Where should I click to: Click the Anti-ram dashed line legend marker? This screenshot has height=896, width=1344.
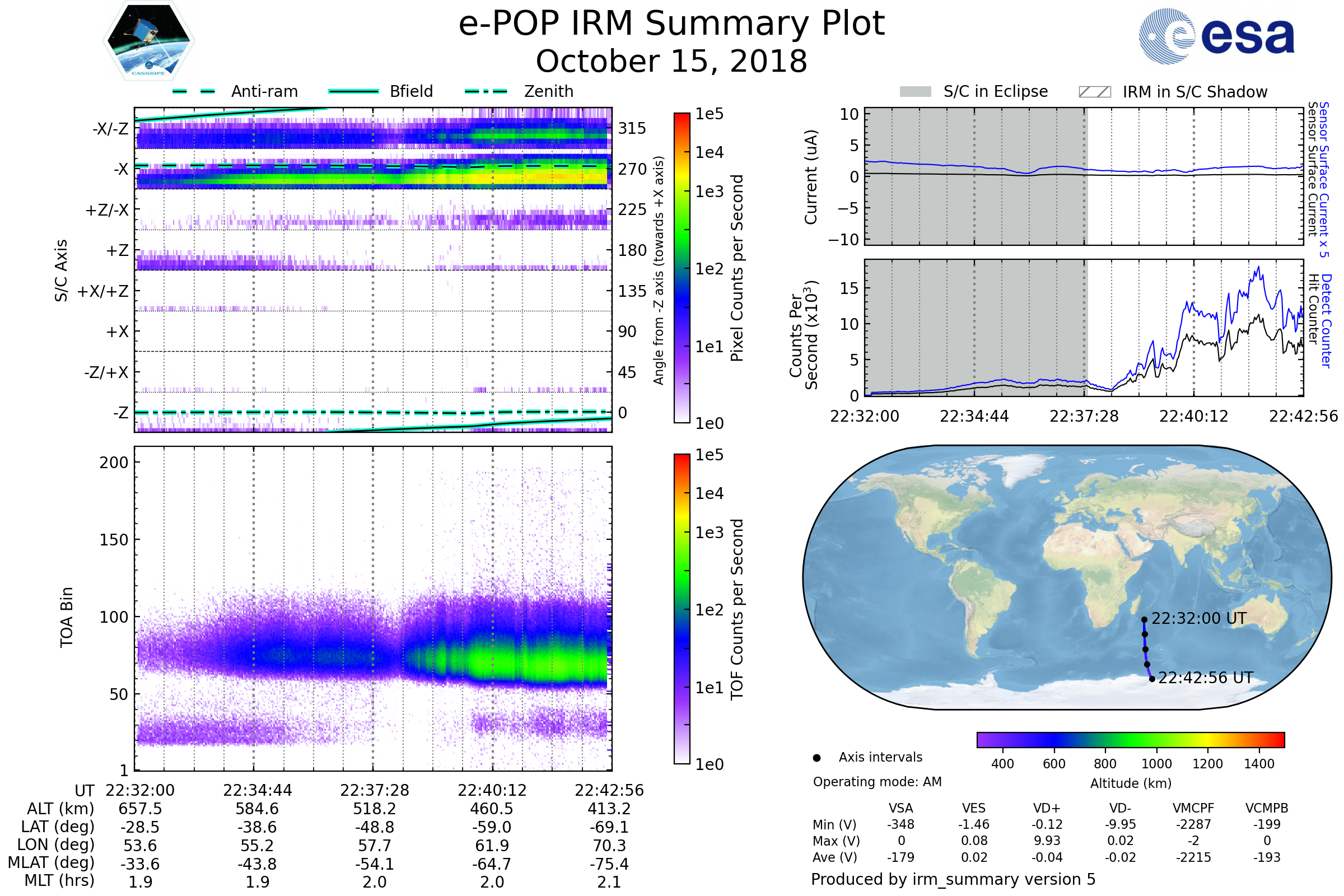tap(194, 91)
